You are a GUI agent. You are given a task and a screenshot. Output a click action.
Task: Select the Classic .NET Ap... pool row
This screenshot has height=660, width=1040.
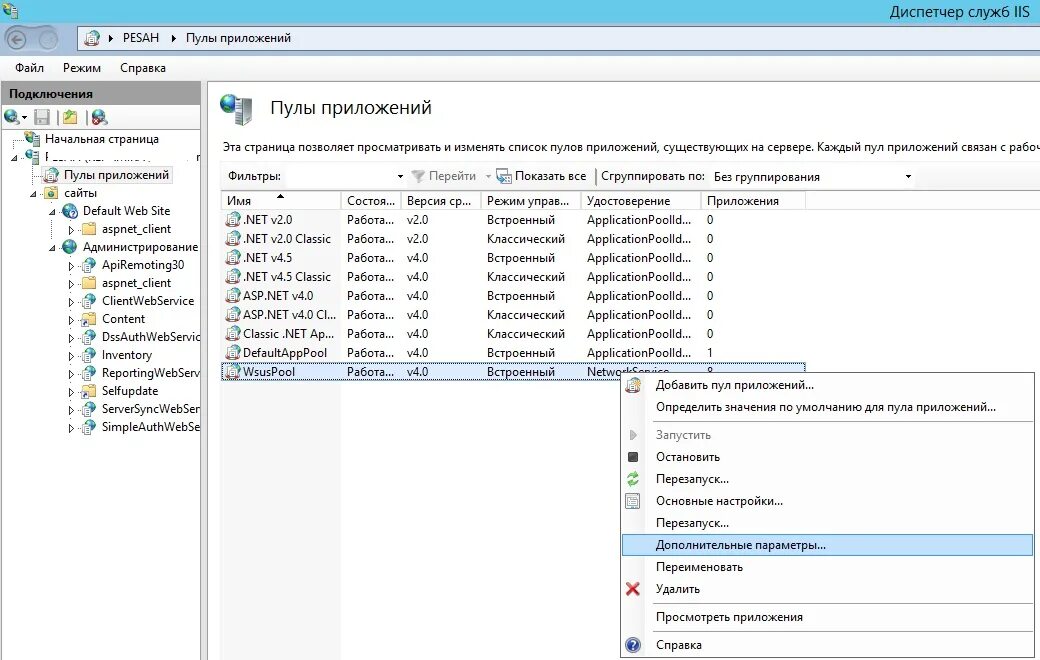point(513,334)
